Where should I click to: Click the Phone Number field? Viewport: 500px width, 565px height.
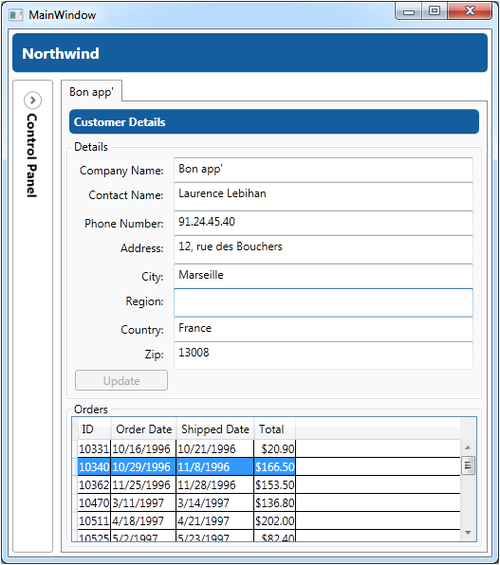(323, 223)
